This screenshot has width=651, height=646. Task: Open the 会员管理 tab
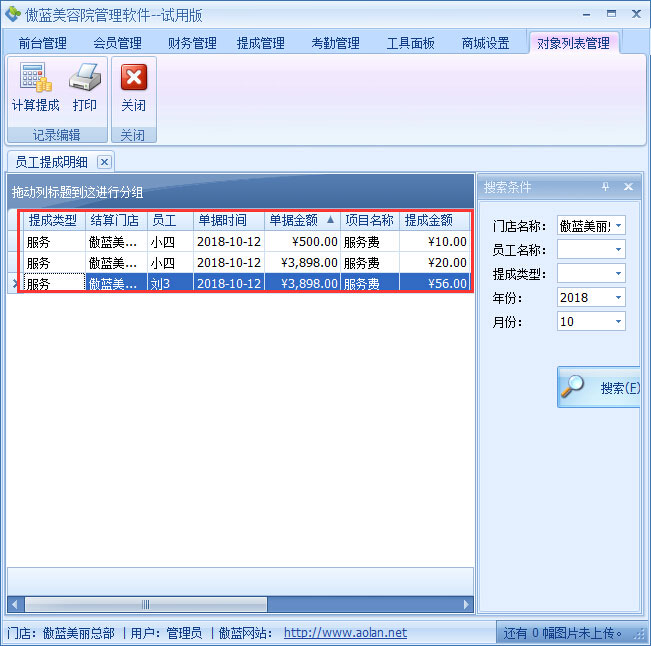pyautogui.click(x=117, y=43)
